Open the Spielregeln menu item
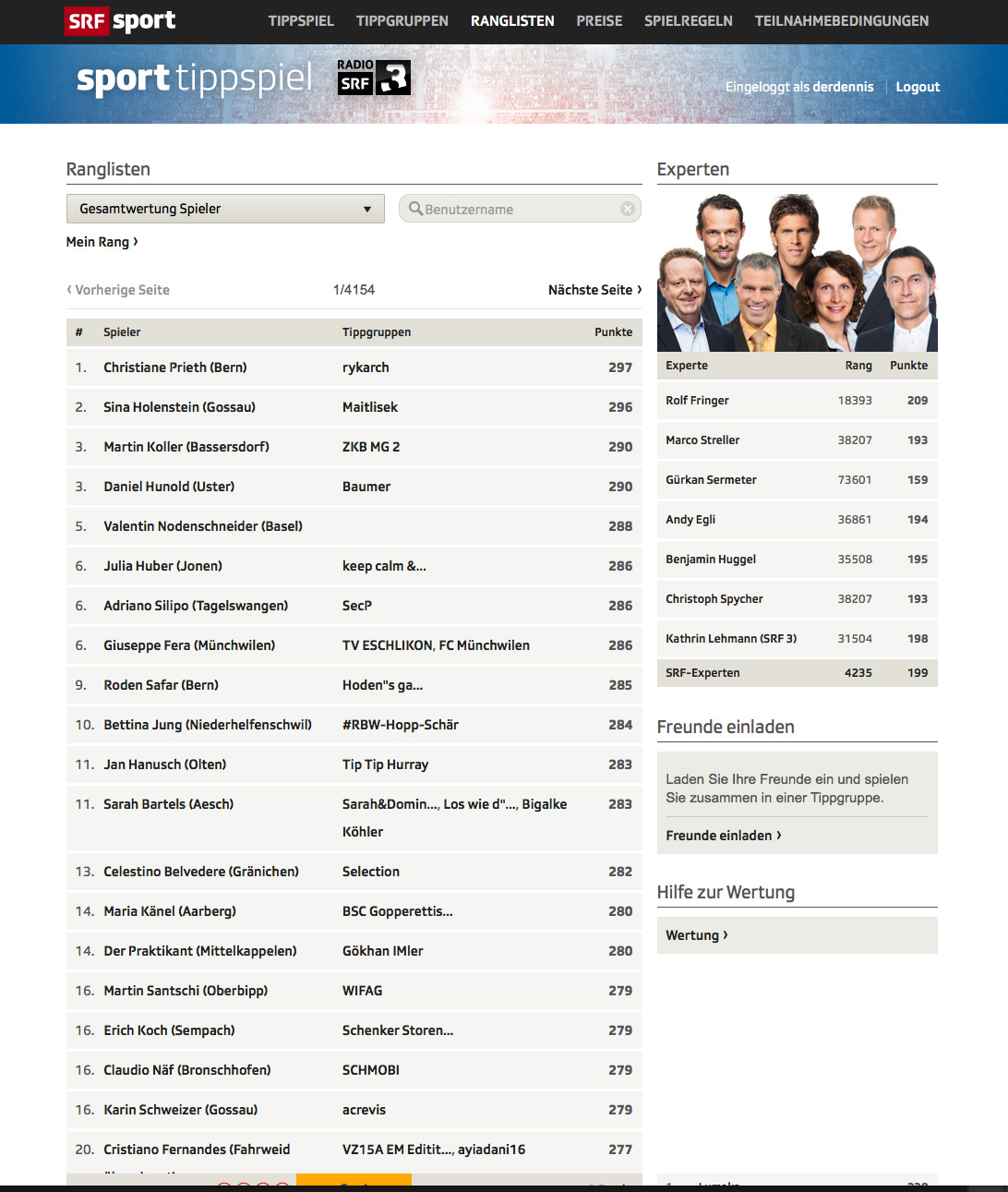This screenshot has height=1192, width=1008. click(689, 20)
